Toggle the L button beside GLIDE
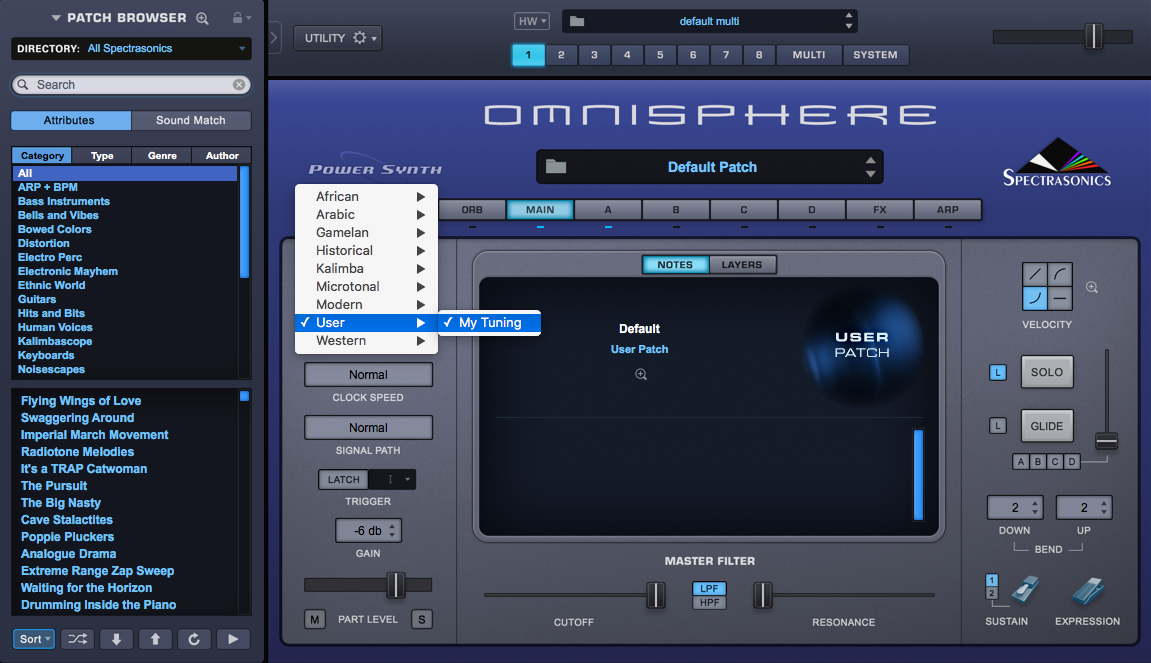The height and width of the screenshot is (663, 1151). (998, 425)
